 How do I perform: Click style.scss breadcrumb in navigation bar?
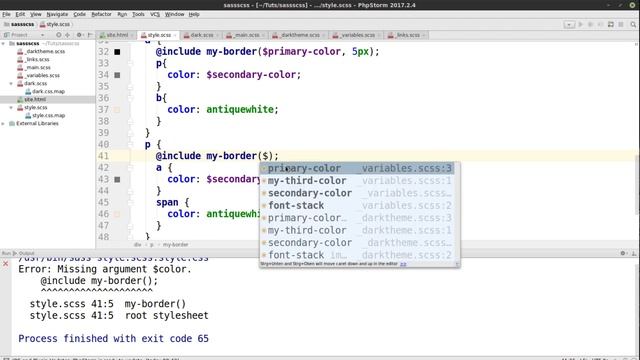[x=55, y=24]
